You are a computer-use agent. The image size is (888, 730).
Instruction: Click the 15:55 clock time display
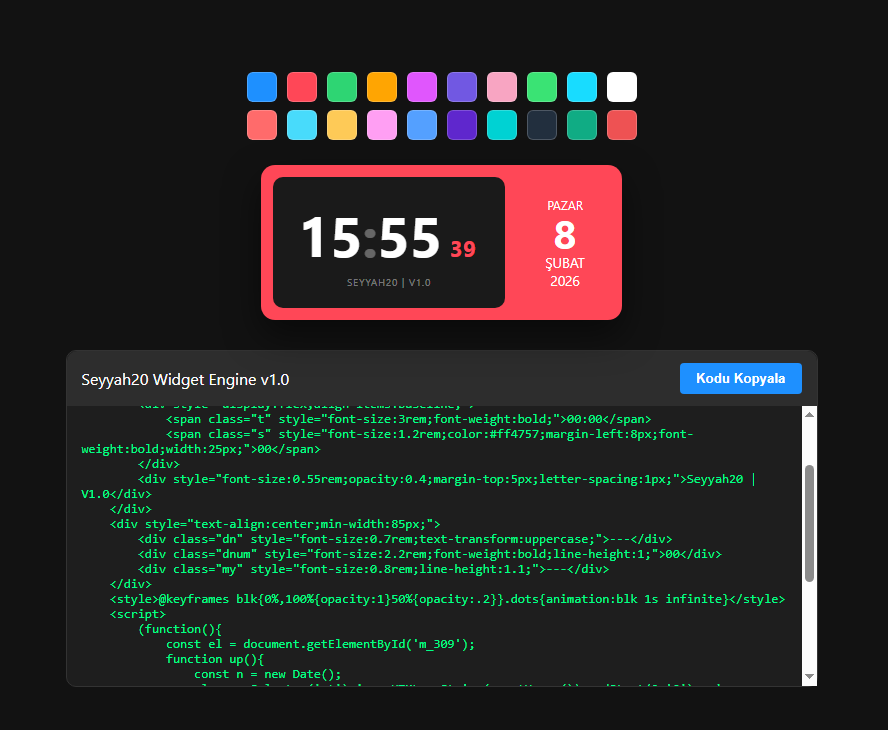click(x=371, y=239)
